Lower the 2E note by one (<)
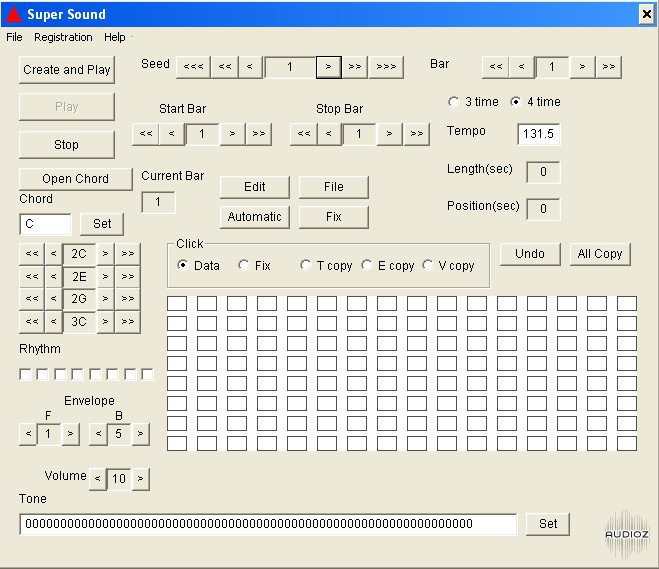 54,277
